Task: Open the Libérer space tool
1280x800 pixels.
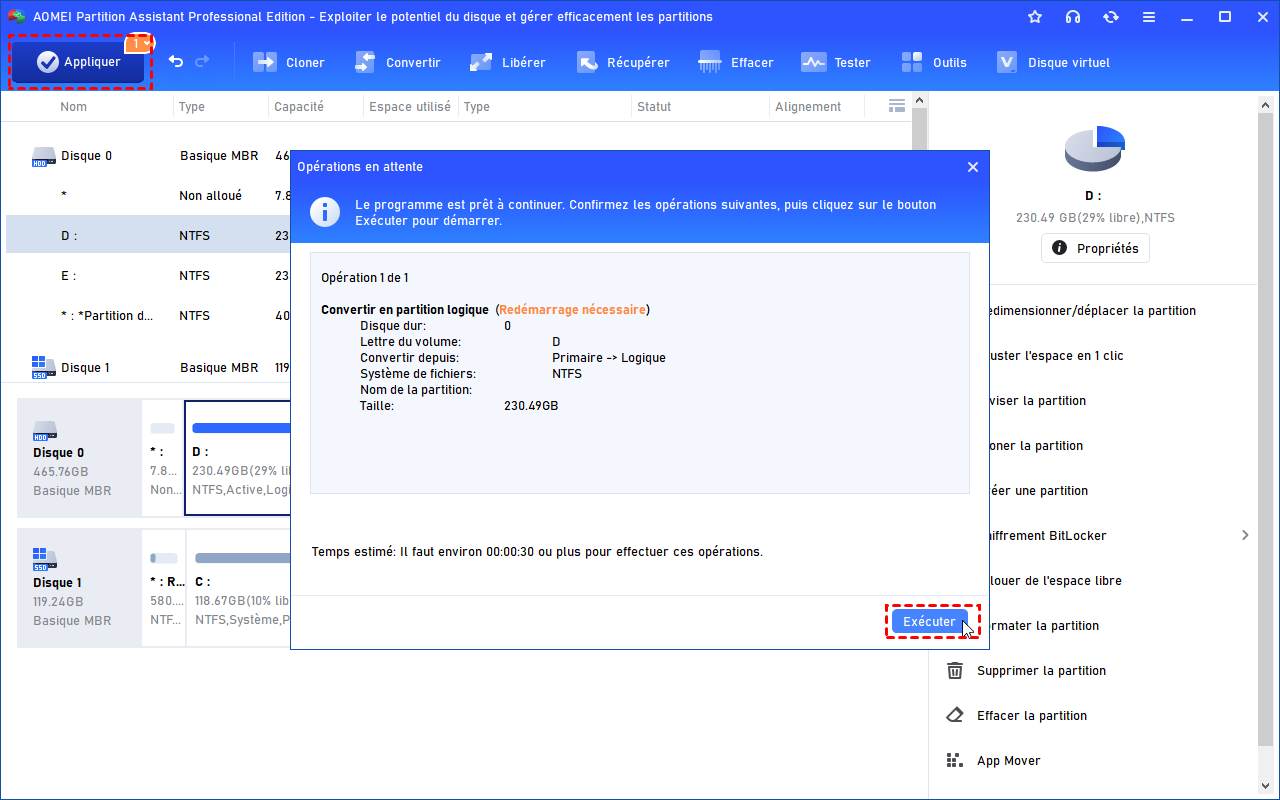Action: click(508, 62)
